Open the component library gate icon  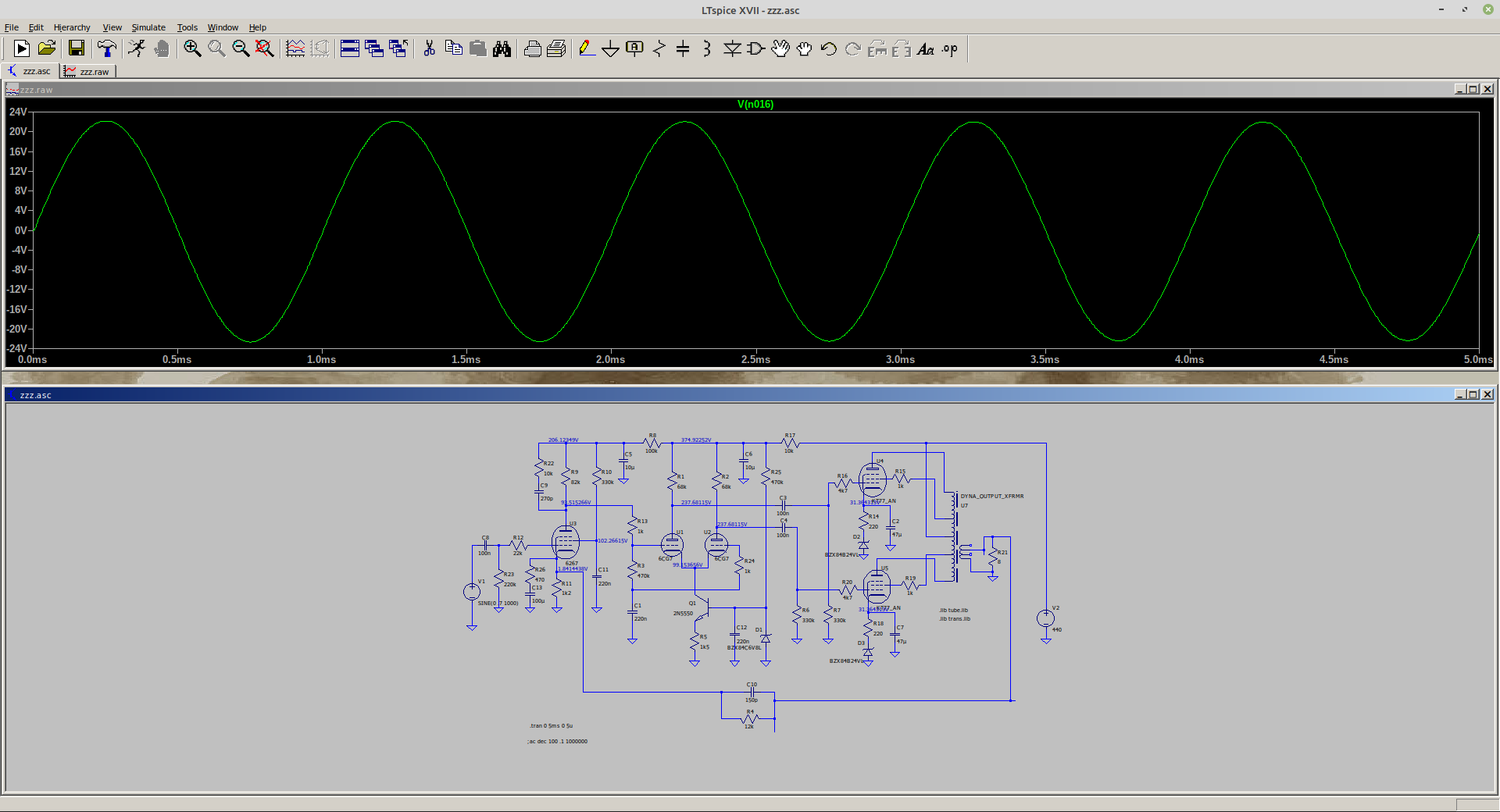click(756, 49)
